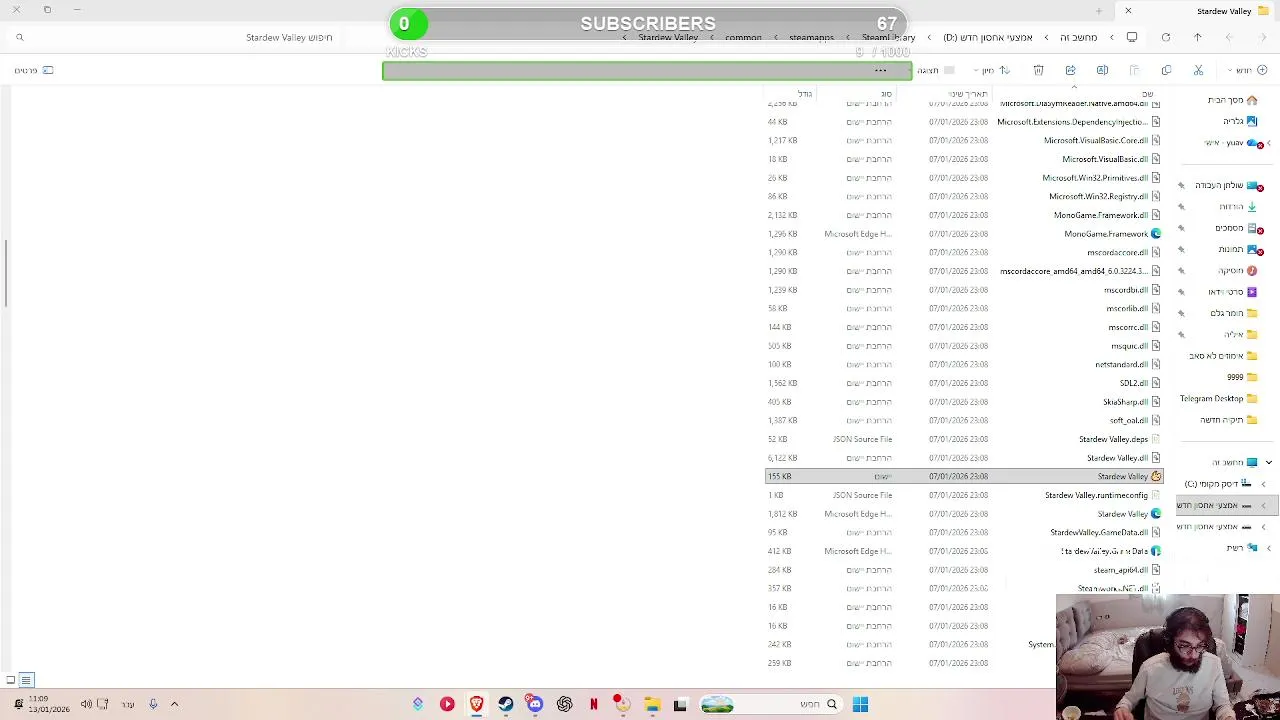The height and width of the screenshot is (720, 1280).
Task: Open גלריה in the sidebar
Action: (1240, 121)
